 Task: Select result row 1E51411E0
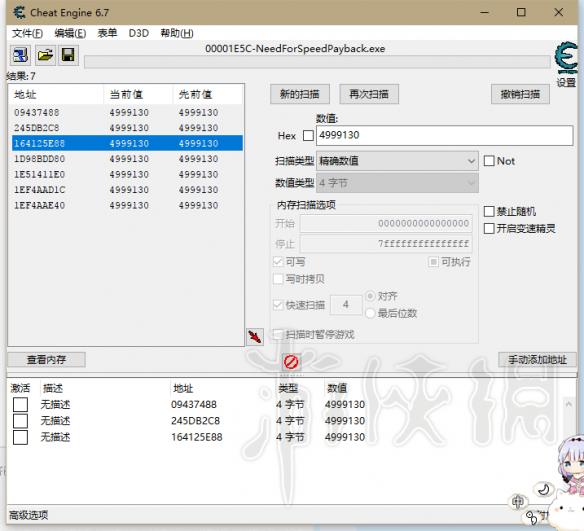pyautogui.click(x=127, y=174)
